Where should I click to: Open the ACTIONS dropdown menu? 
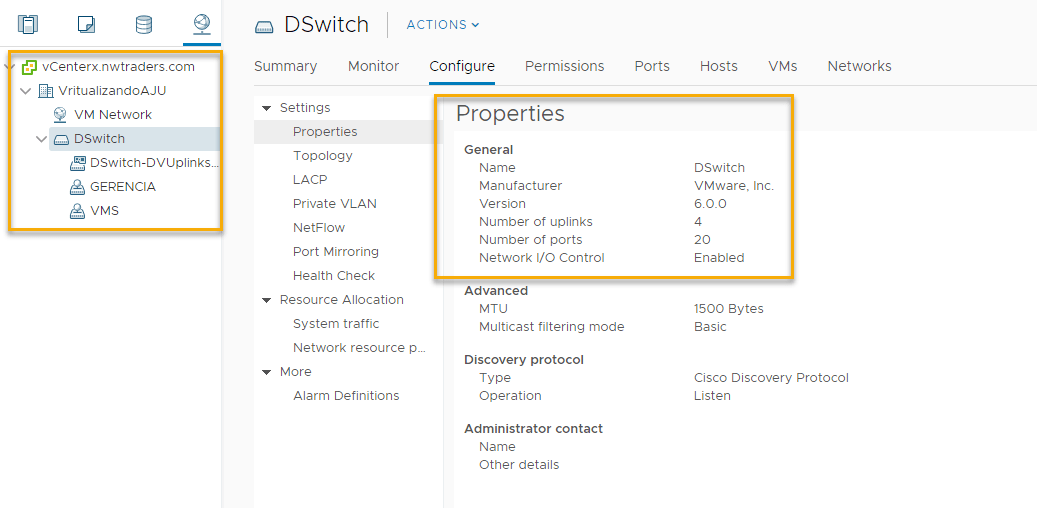pos(443,25)
